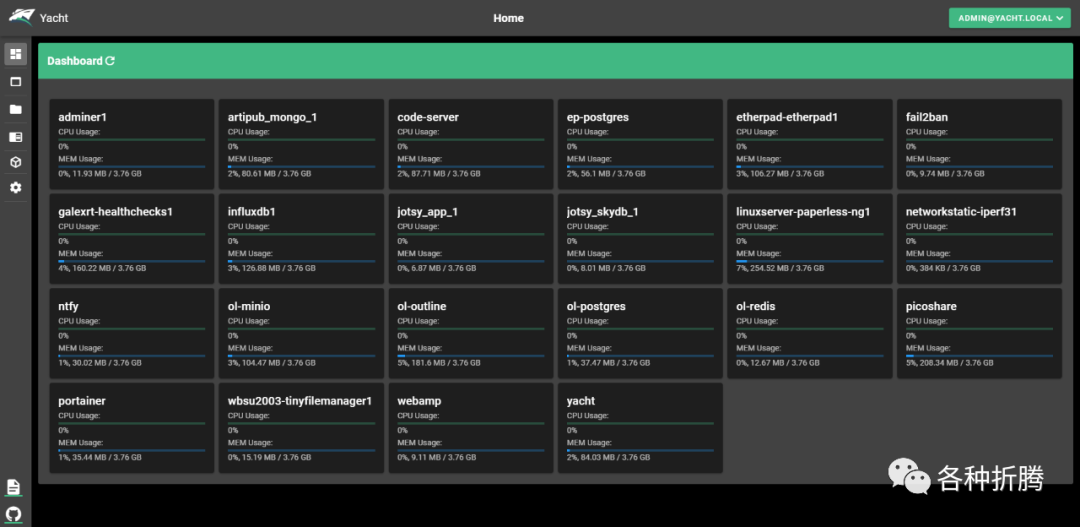Viewport: 1080px width, 527px height.
Task: Click linuxserver-paperless-ng1 memory usage bar
Action: tap(809, 261)
